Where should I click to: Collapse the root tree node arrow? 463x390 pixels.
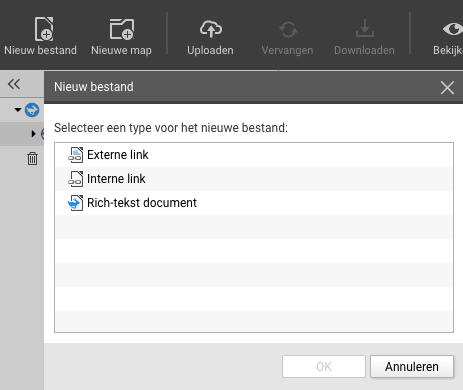click(x=18, y=109)
